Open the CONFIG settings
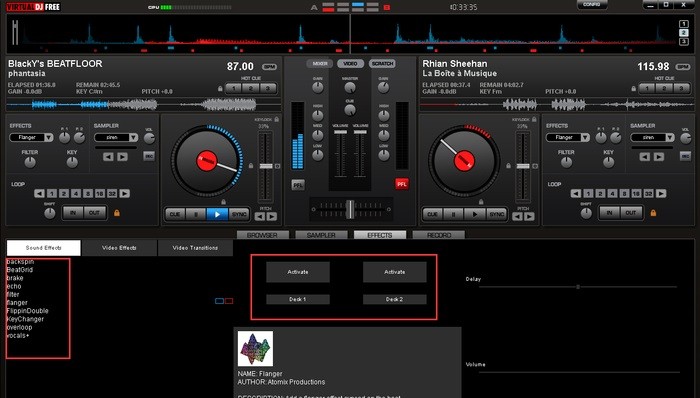 (592, 4)
